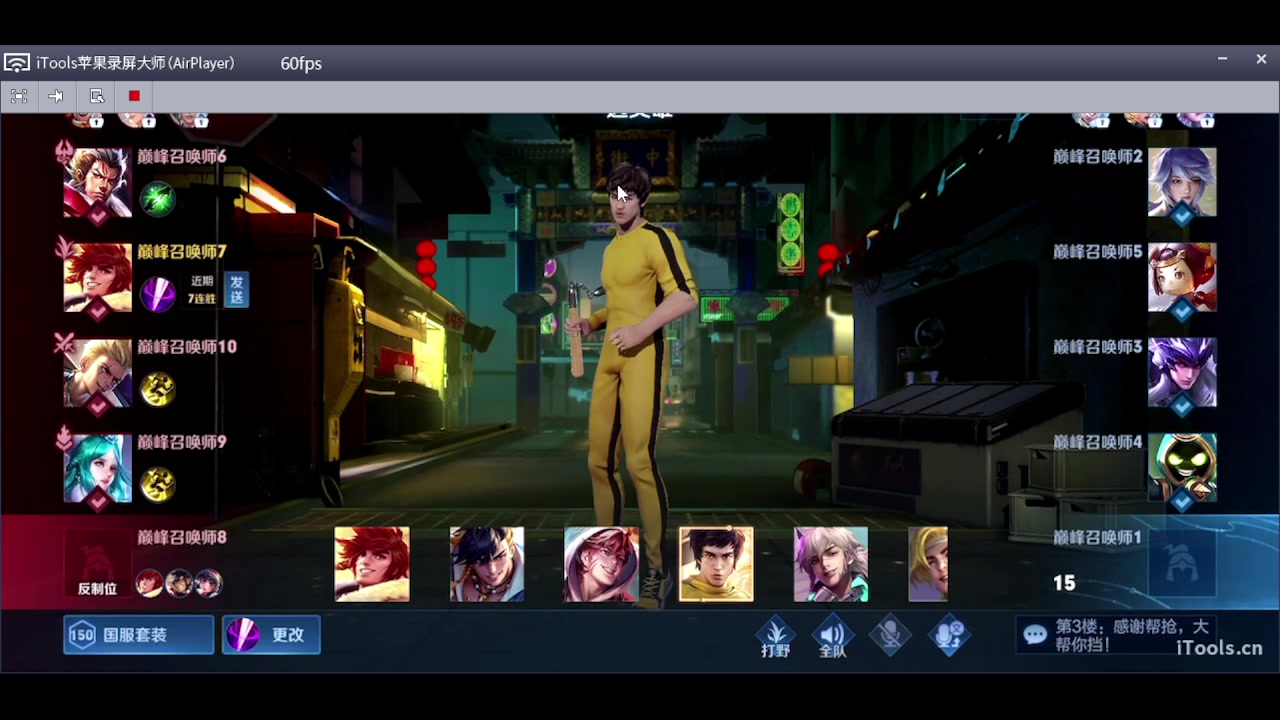Select 巅峰召唤师9 hero portrait
Viewport: 1280px width, 720px height.
tap(97, 468)
